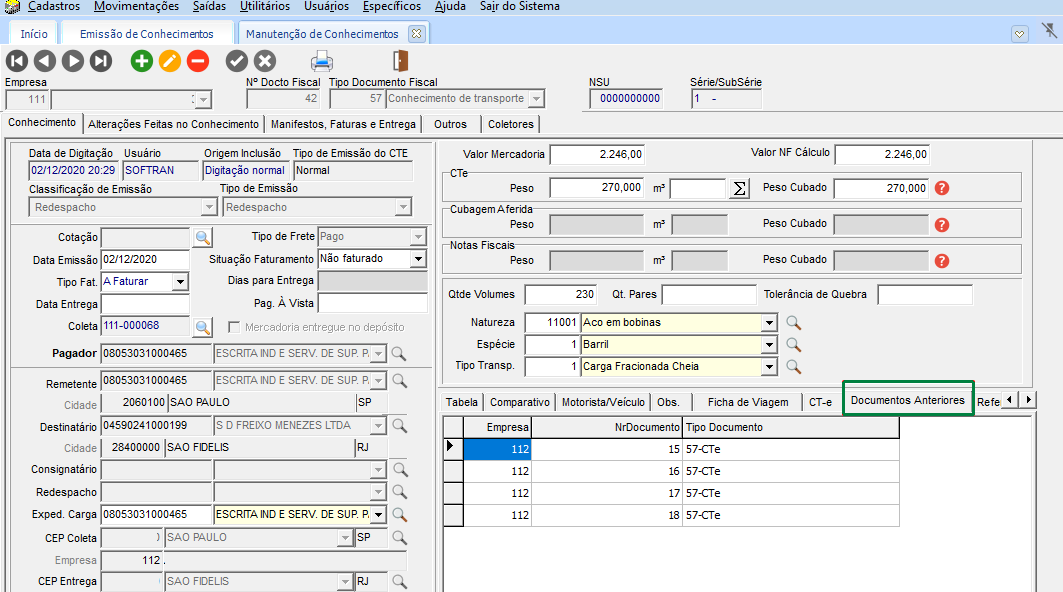Expand the Tipo Fat. dropdown

pyautogui.click(x=180, y=282)
